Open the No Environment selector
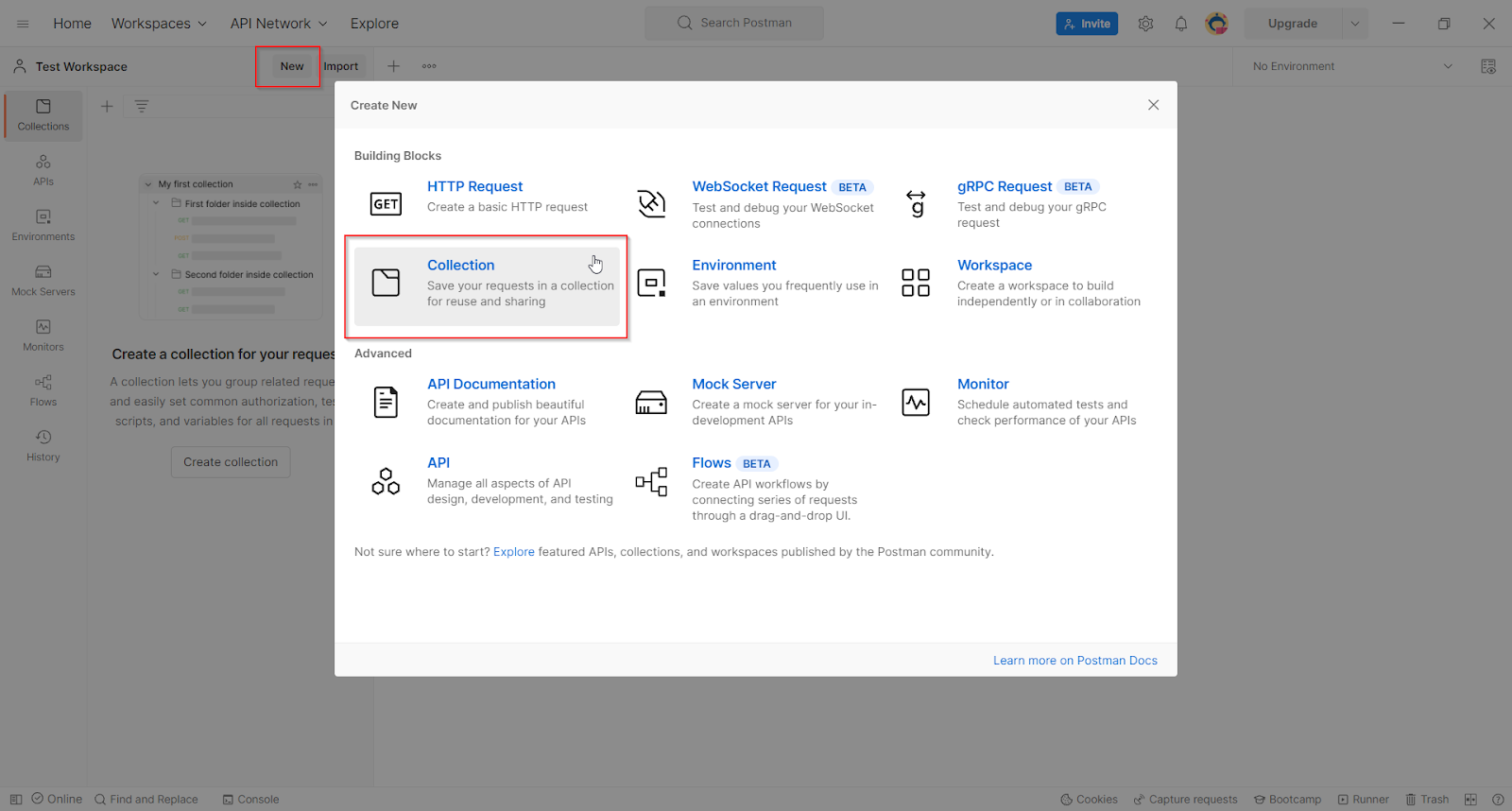Image resolution: width=1512 pixels, height=811 pixels. pos(1351,66)
